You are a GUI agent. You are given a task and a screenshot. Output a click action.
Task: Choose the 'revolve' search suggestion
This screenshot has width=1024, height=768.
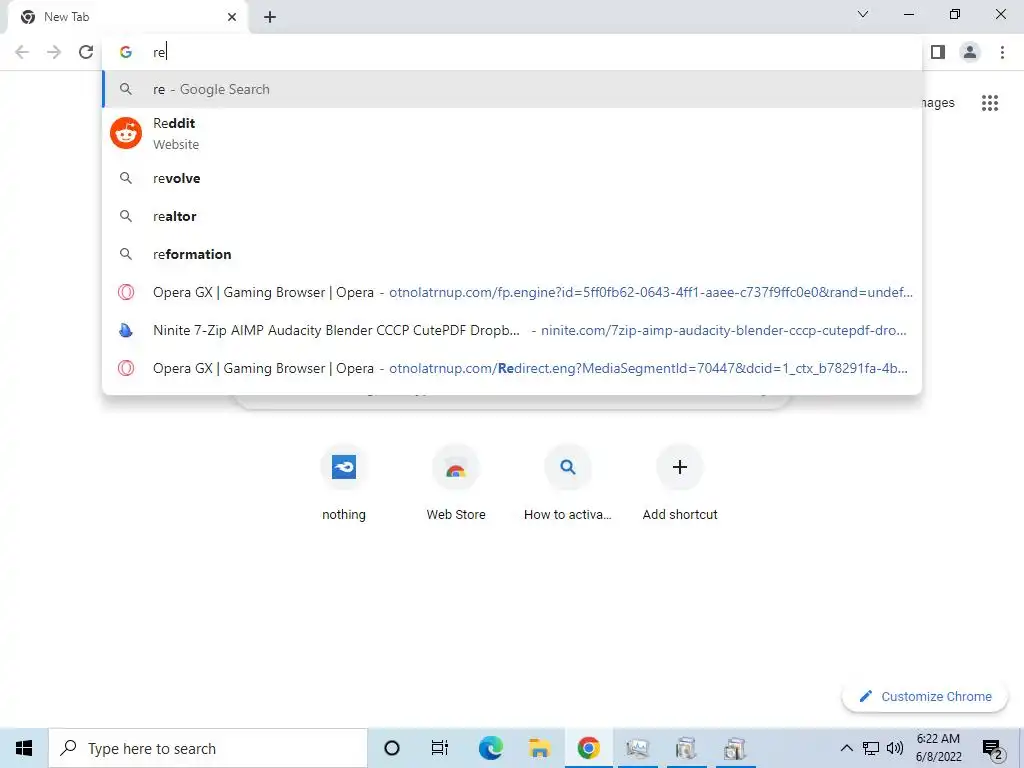(x=512, y=178)
